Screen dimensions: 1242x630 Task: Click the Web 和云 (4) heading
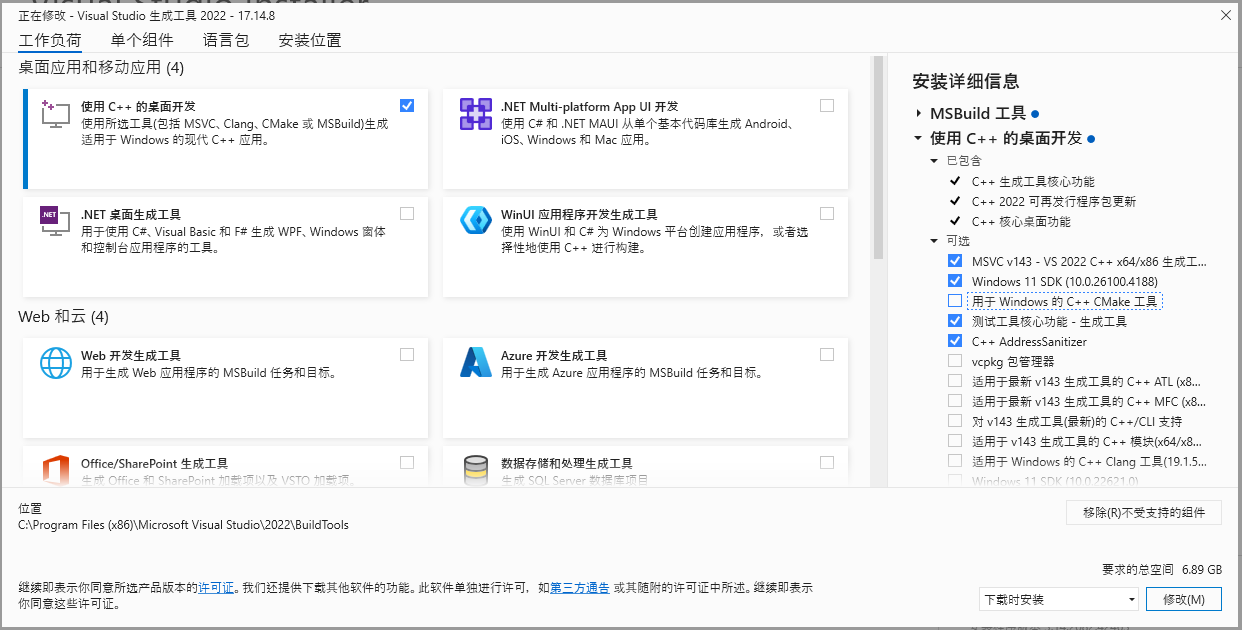point(63,317)
